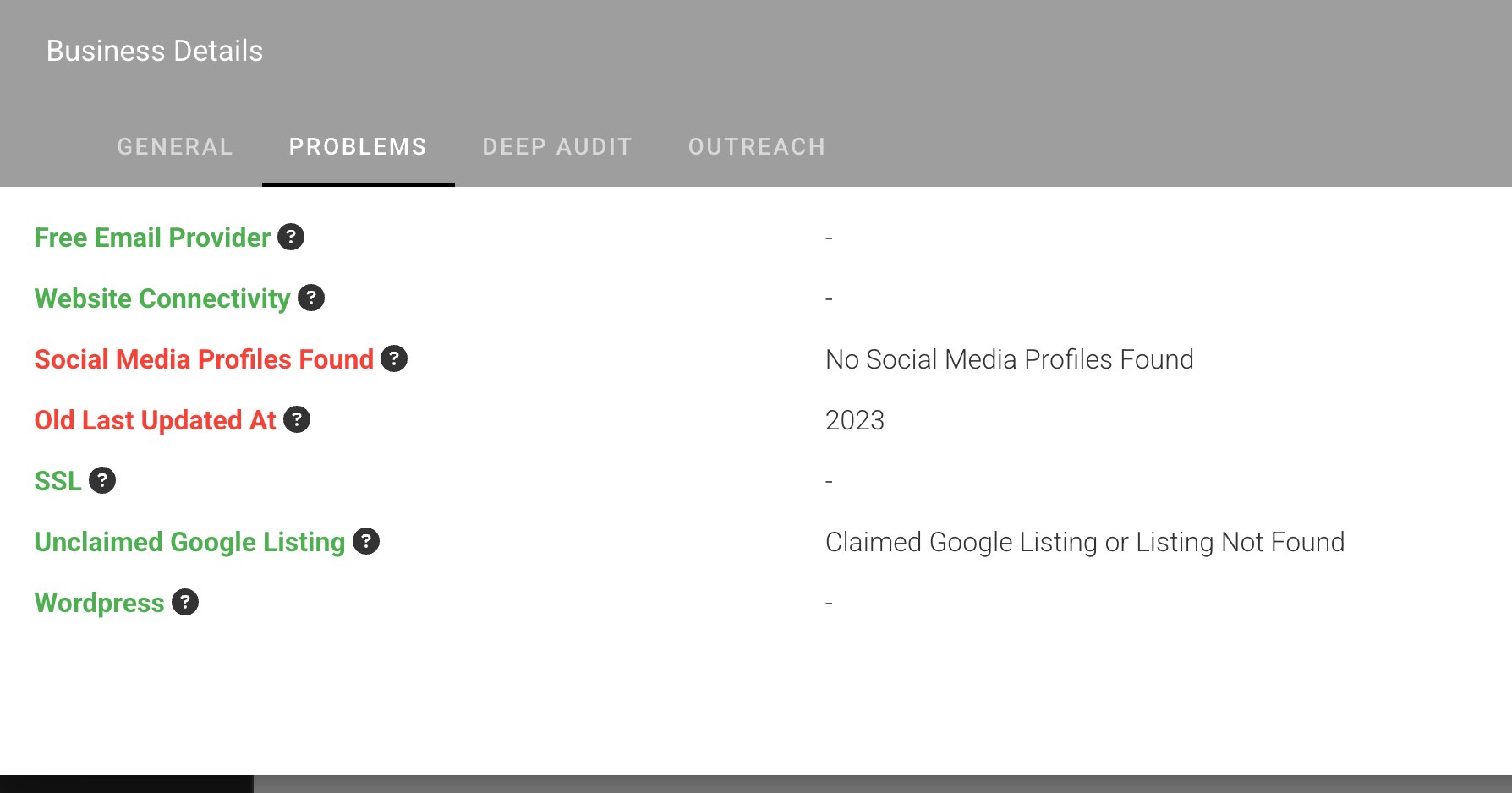Click the Old Last Updated At label

156,420
